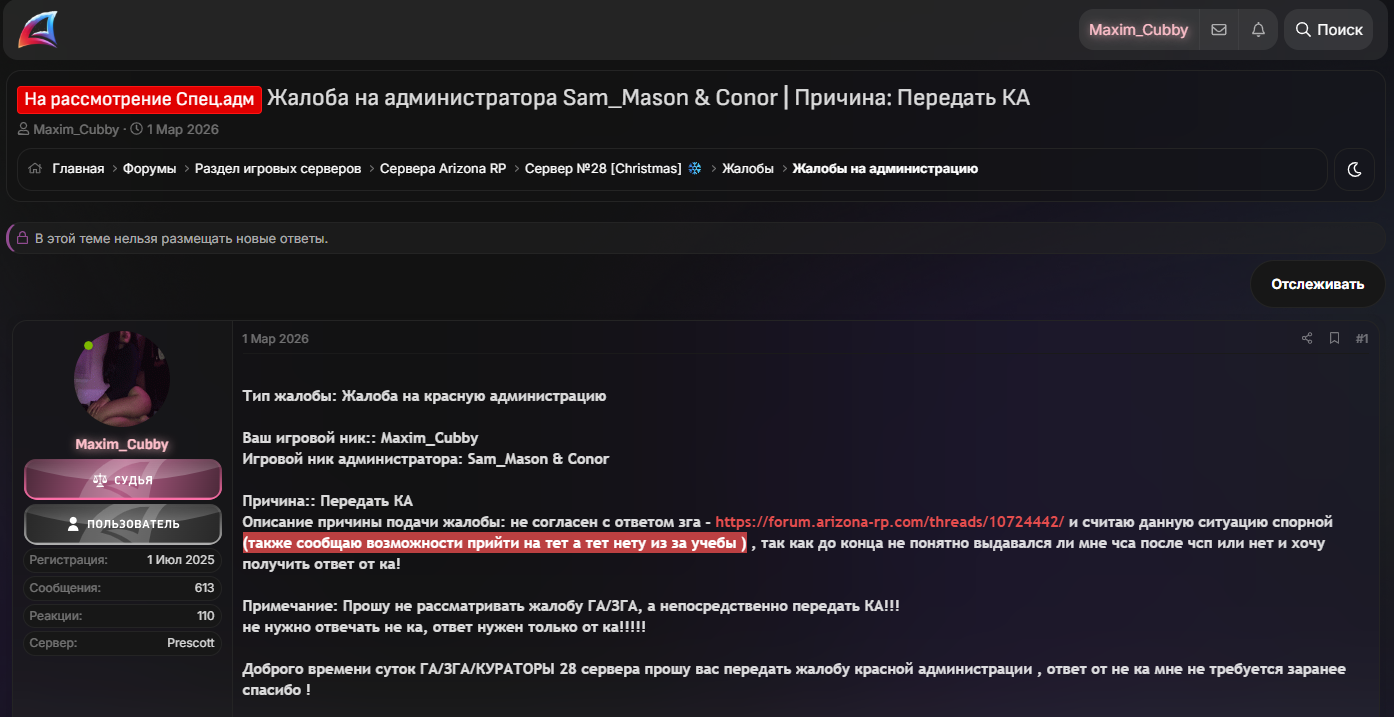This screenshot has height=717, width=1394.
Task: Open the Сервер №28 [Christmas] breadcrumb
Action: coord(603,169)
